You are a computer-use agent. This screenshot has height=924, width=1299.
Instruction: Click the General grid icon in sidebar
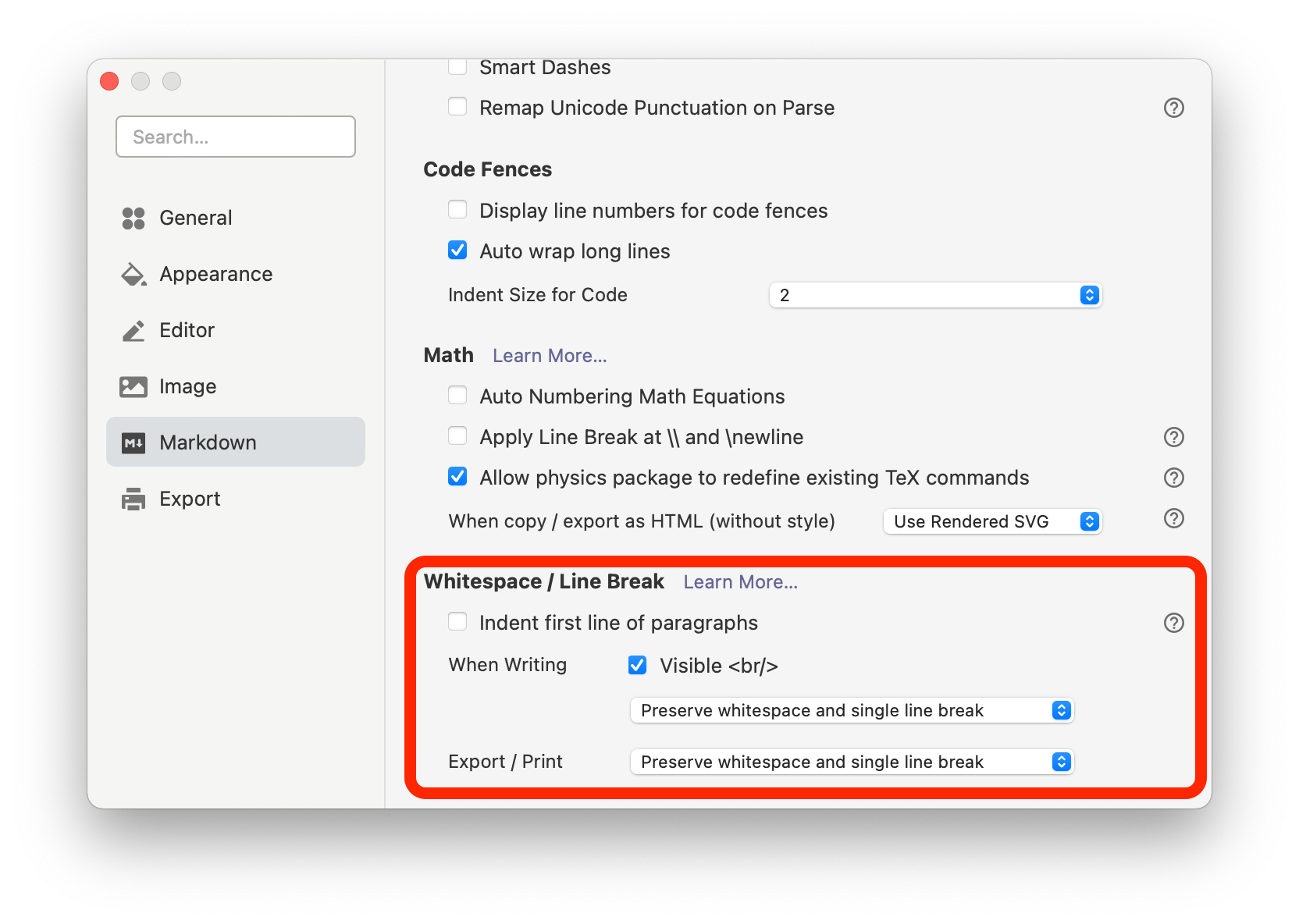click(x=133, y=219)
